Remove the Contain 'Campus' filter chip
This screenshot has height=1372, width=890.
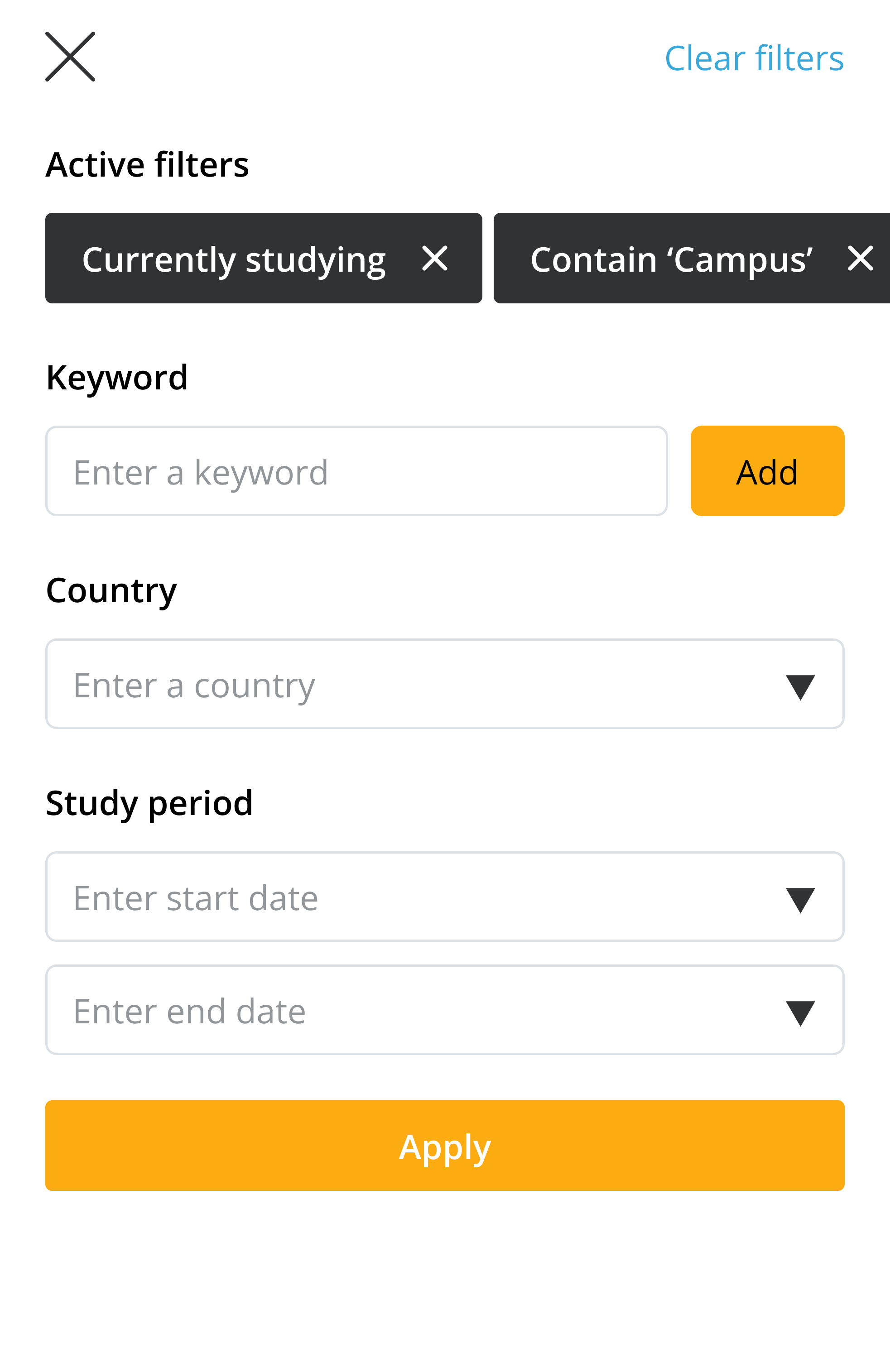[x=860, y=258]
